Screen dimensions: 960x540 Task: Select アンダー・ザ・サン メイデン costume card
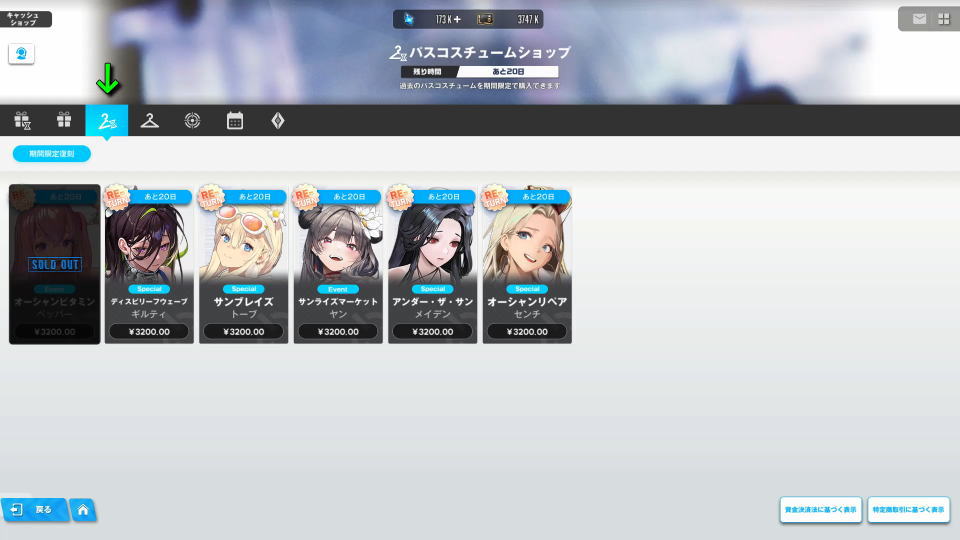click(432, 264)
